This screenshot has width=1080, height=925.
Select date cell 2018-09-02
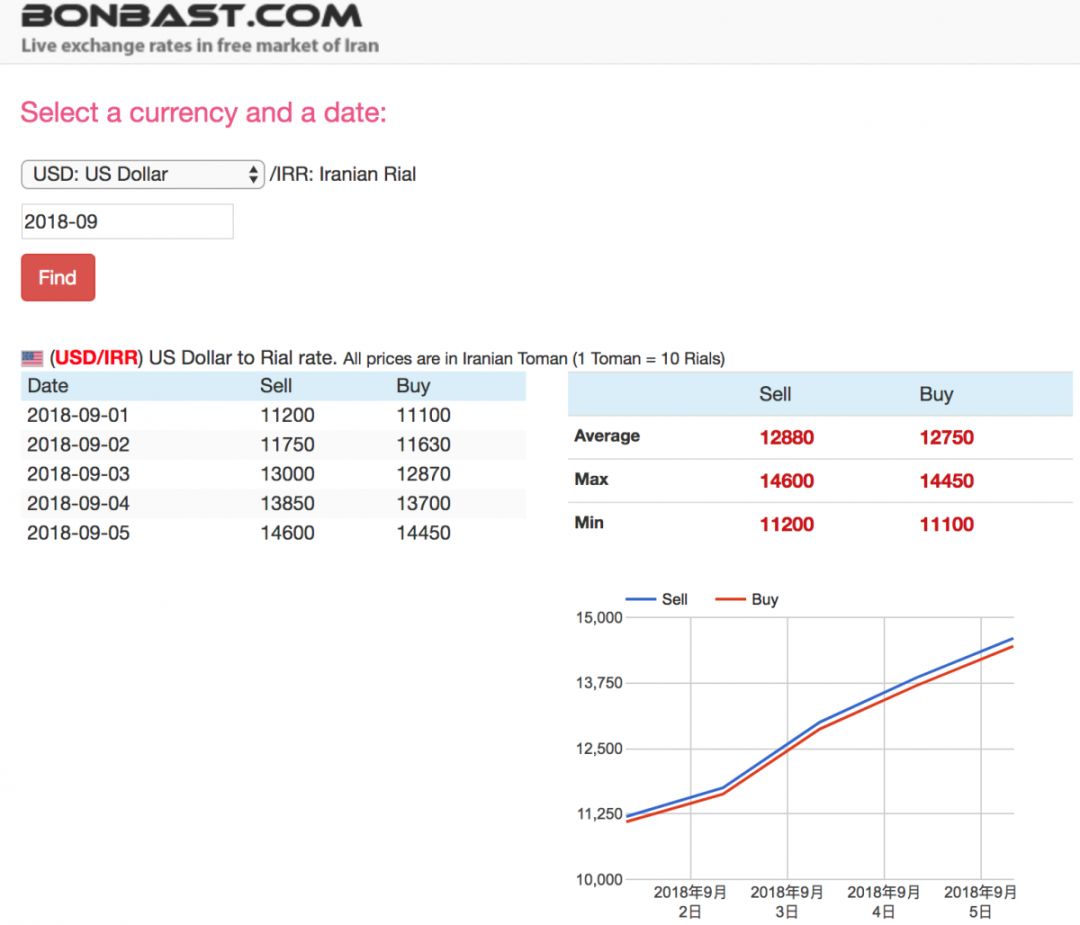(78, 445)
